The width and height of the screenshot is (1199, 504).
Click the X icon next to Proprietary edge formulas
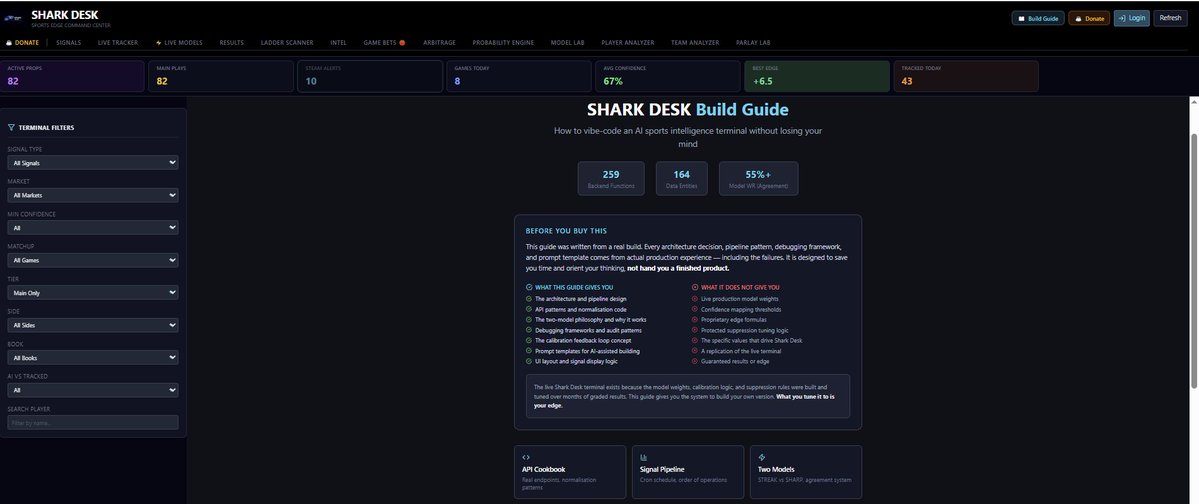click(695, 320)
